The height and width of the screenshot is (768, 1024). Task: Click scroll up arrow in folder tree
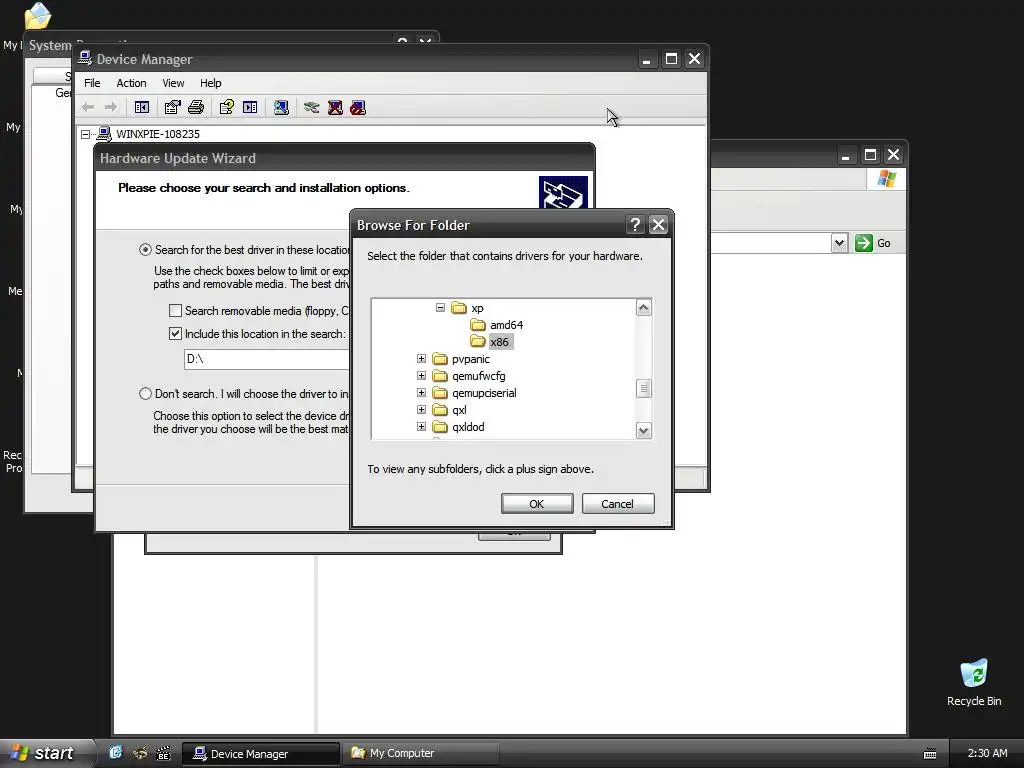coord(643,308)
